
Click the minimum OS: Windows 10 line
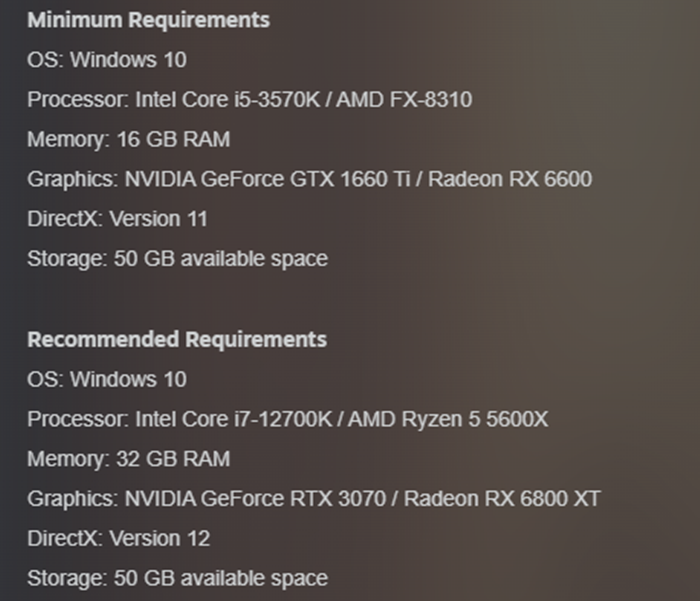pos(107,60)
